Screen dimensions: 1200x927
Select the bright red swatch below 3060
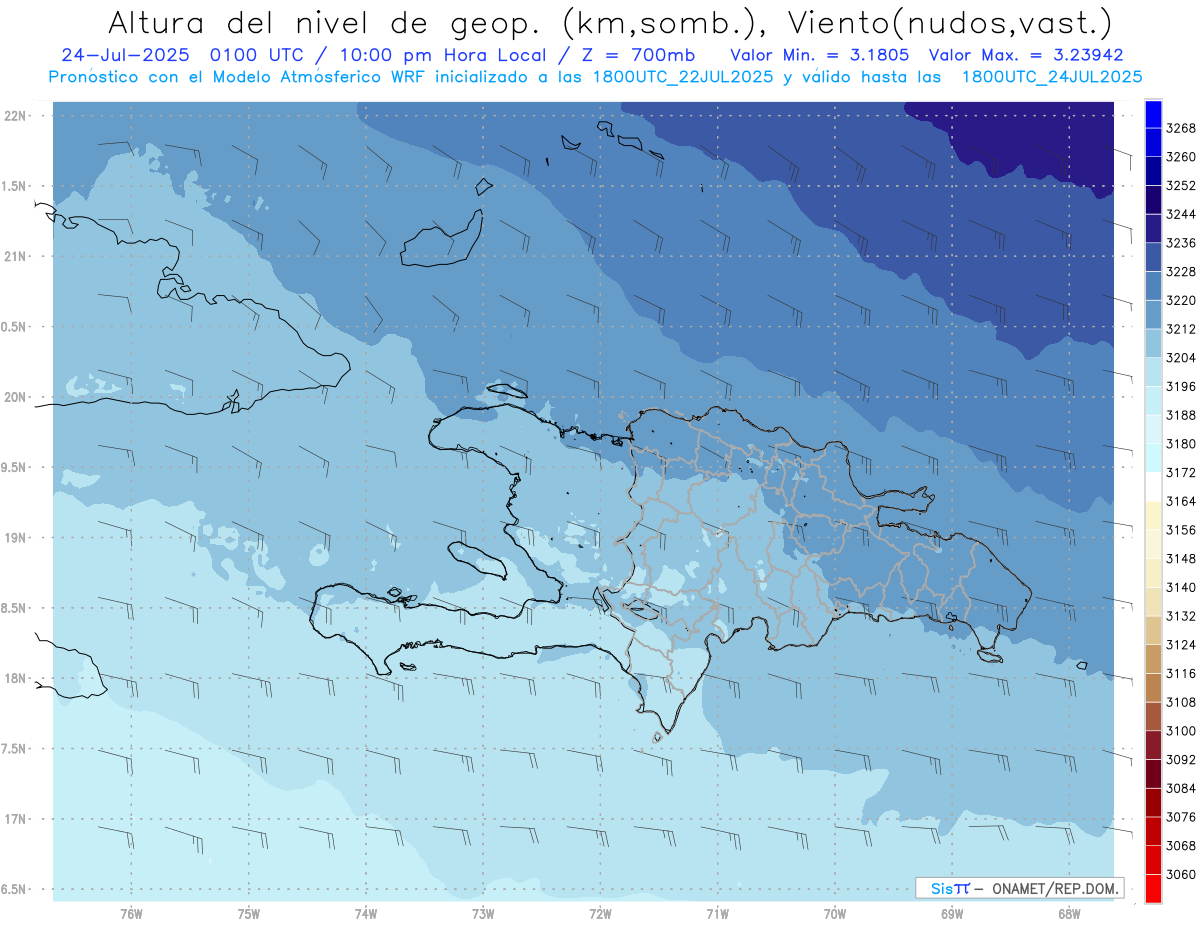click(x=1153, y=888)
